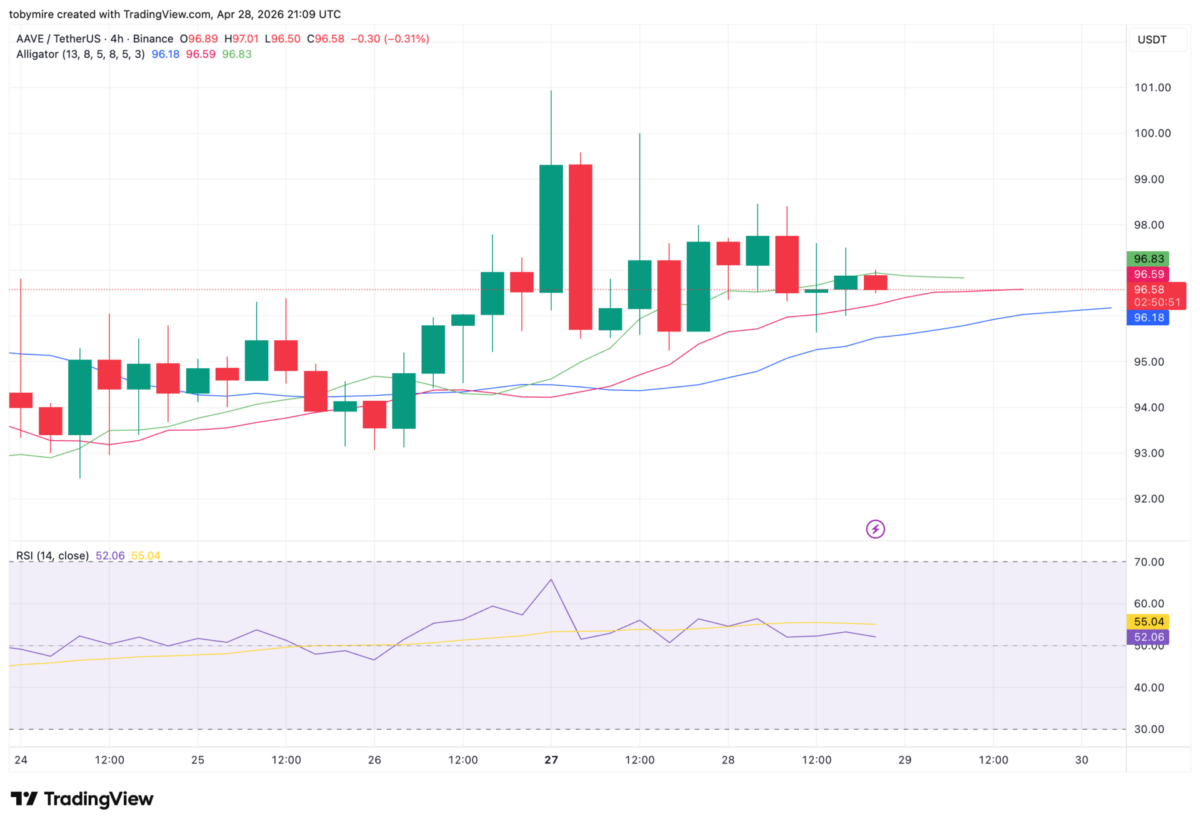Screen dimensions: 1200x826
Task: Select the tallest green candle body
Action: tap(551, 228)
